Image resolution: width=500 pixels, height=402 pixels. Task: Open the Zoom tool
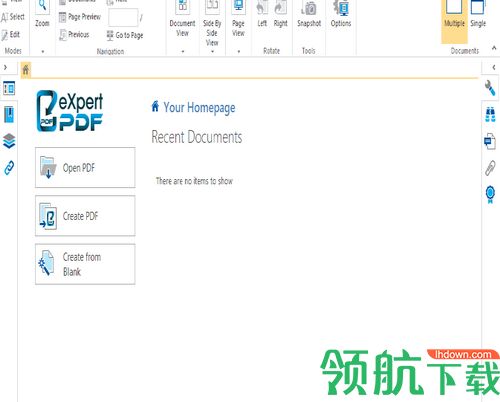42,15
